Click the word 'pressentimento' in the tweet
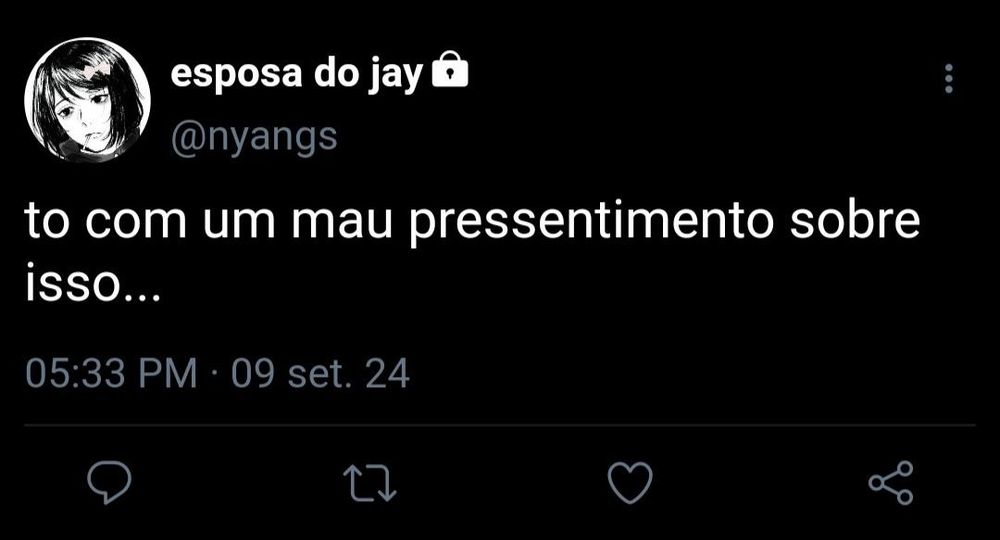Viewport: 1000px width, 540px height. [x=591, y=223]
